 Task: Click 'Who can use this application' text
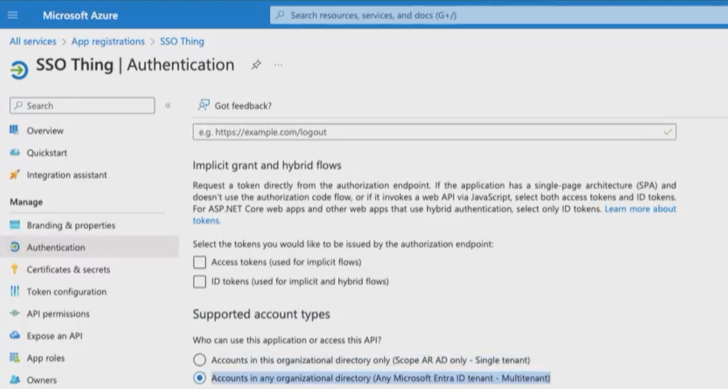[x=287, y=340]
